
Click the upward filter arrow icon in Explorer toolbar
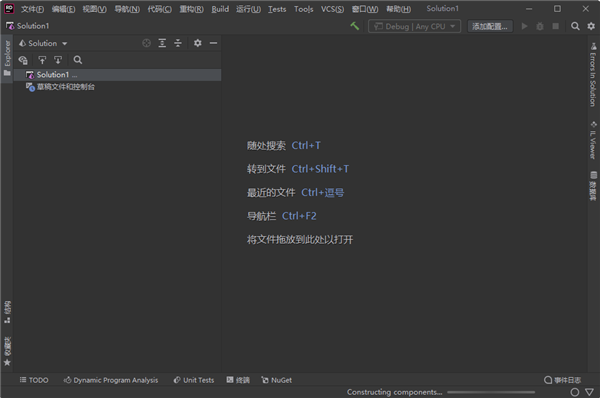point(42,60)
